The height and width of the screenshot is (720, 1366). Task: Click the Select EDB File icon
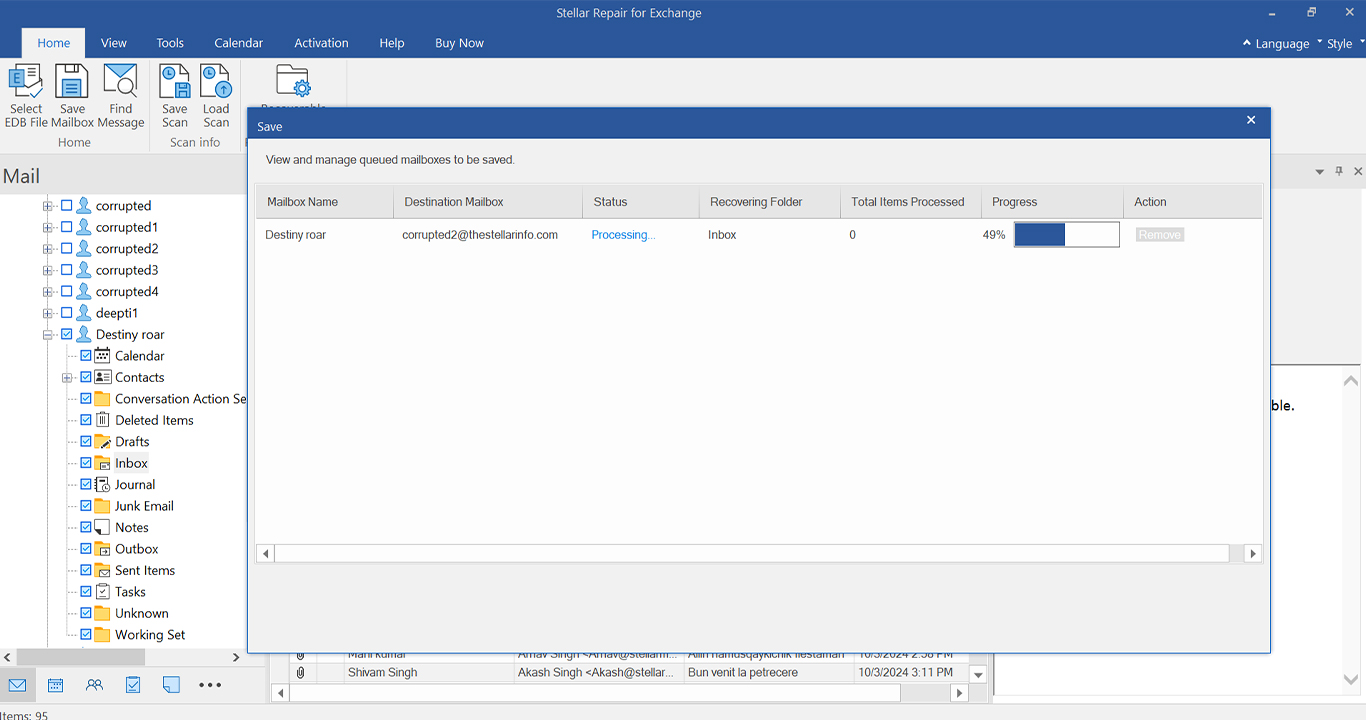pyautogui.click(x=26, y=80)
